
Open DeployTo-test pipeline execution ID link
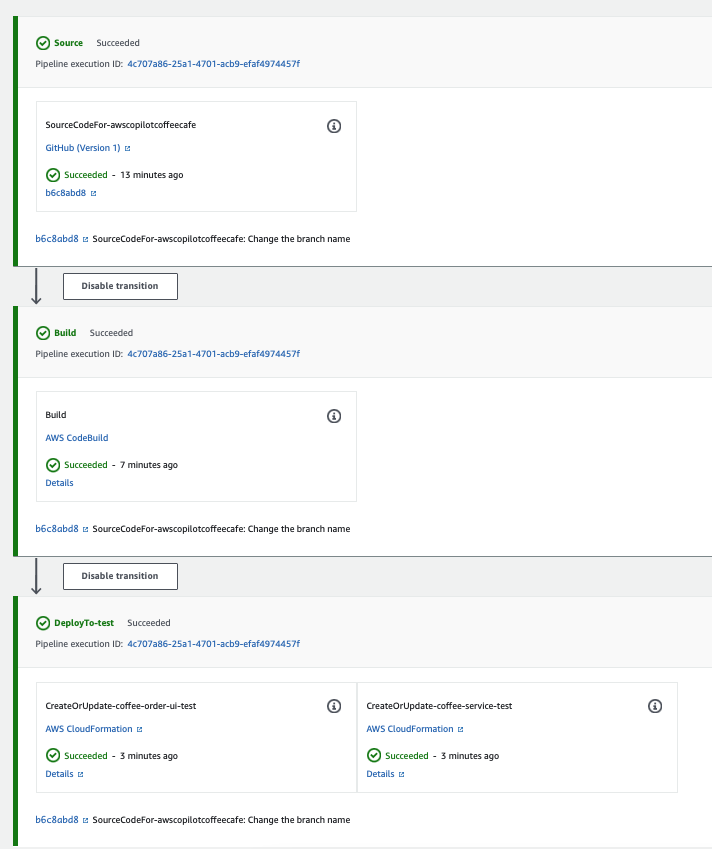213,644
